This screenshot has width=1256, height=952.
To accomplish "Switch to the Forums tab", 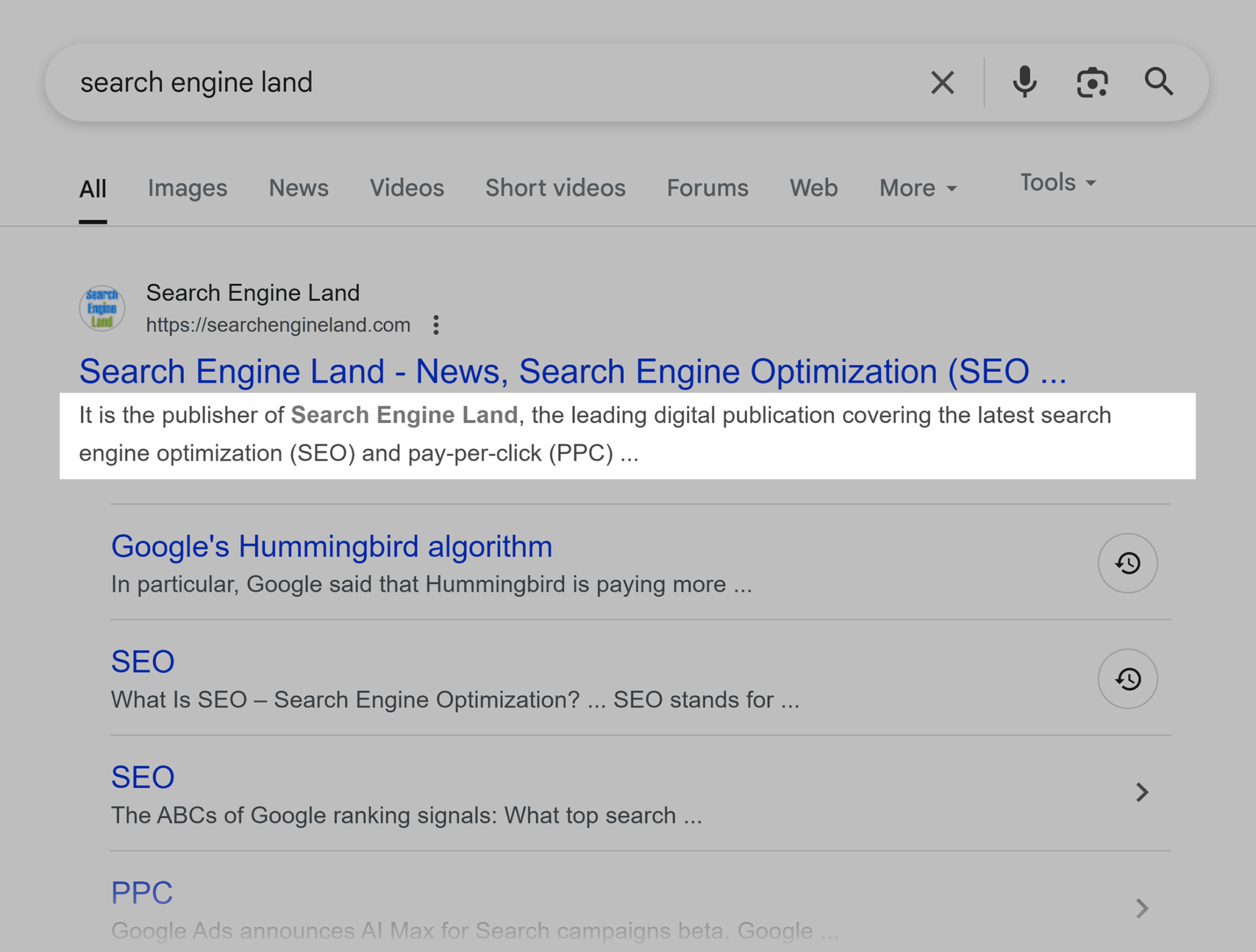I will coord(707,188).
